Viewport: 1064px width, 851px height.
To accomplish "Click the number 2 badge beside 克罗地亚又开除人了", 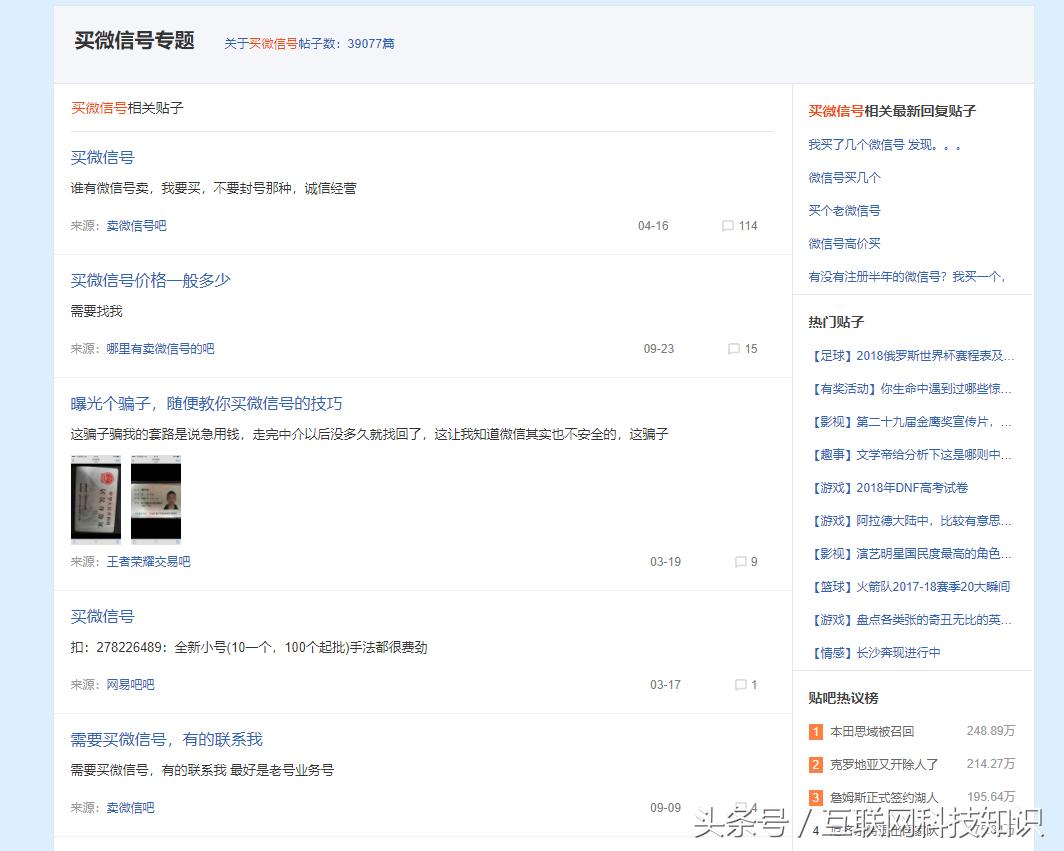I will click(x=816, y=764).
